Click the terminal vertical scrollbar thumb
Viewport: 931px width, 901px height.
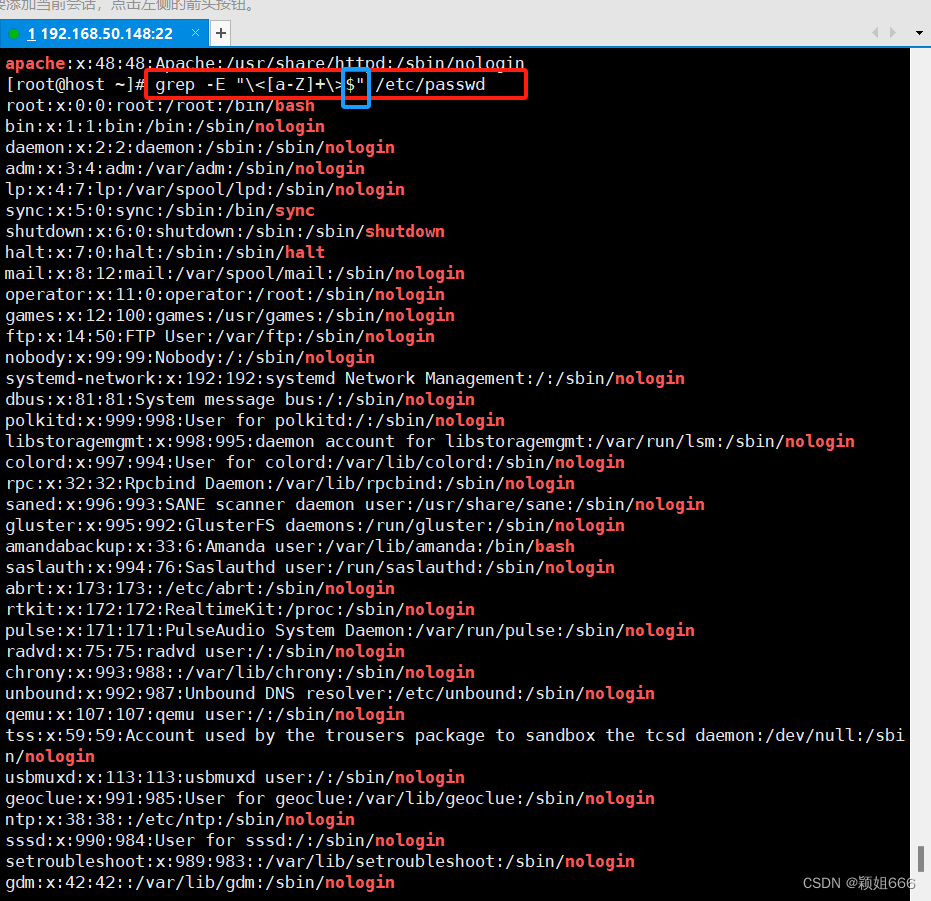coord(920,859)
